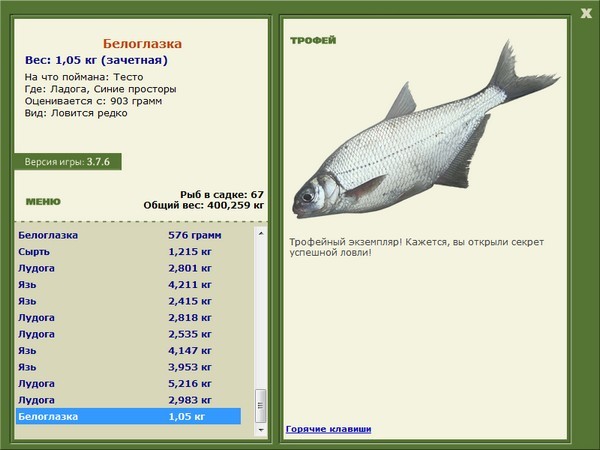Click the Общий вес: 400,259 кг total
The width and height of the screenshot is (600, 450).
(x=204, y=205)
